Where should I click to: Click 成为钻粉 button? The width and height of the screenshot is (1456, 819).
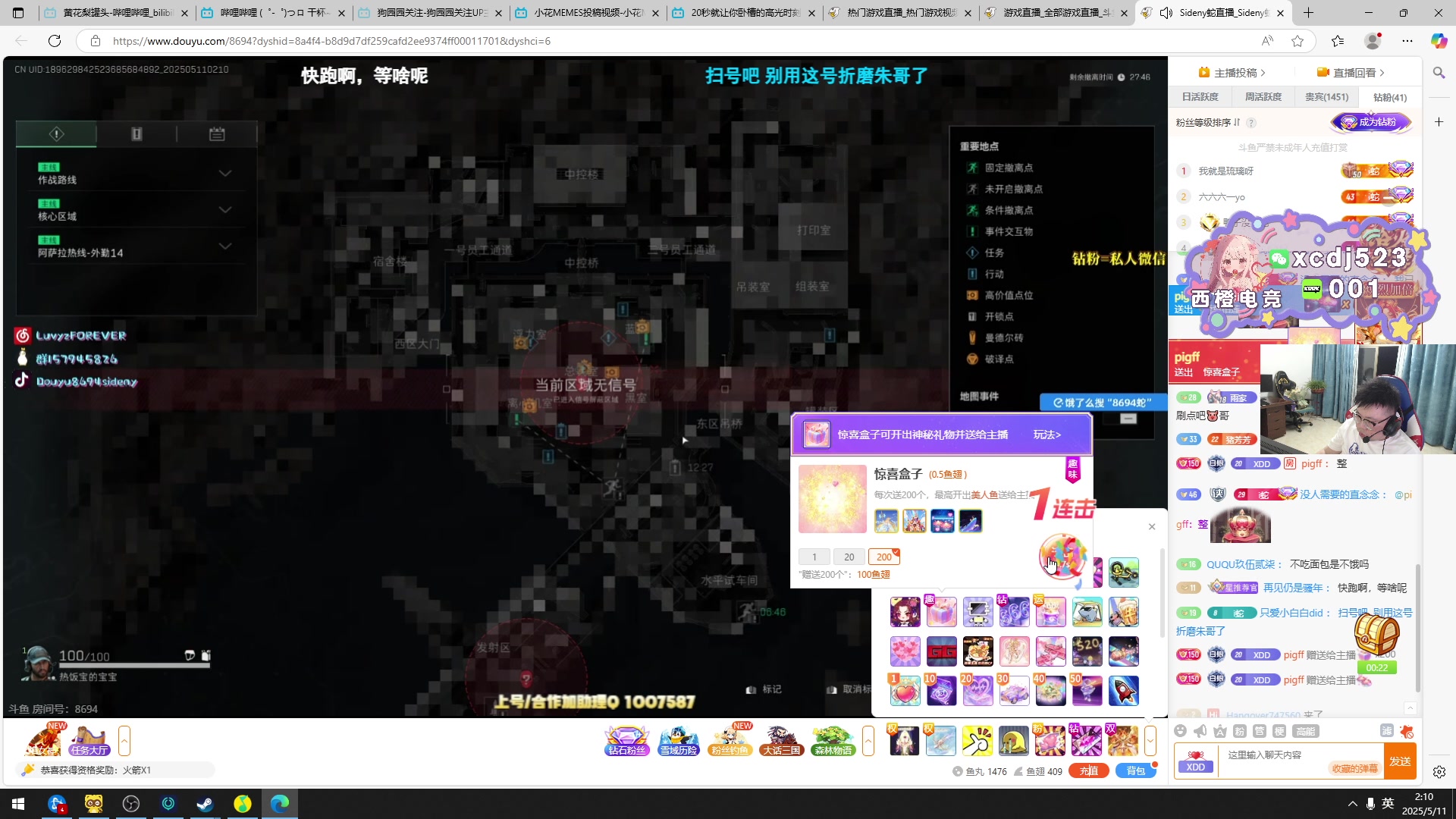(1372, 122)
